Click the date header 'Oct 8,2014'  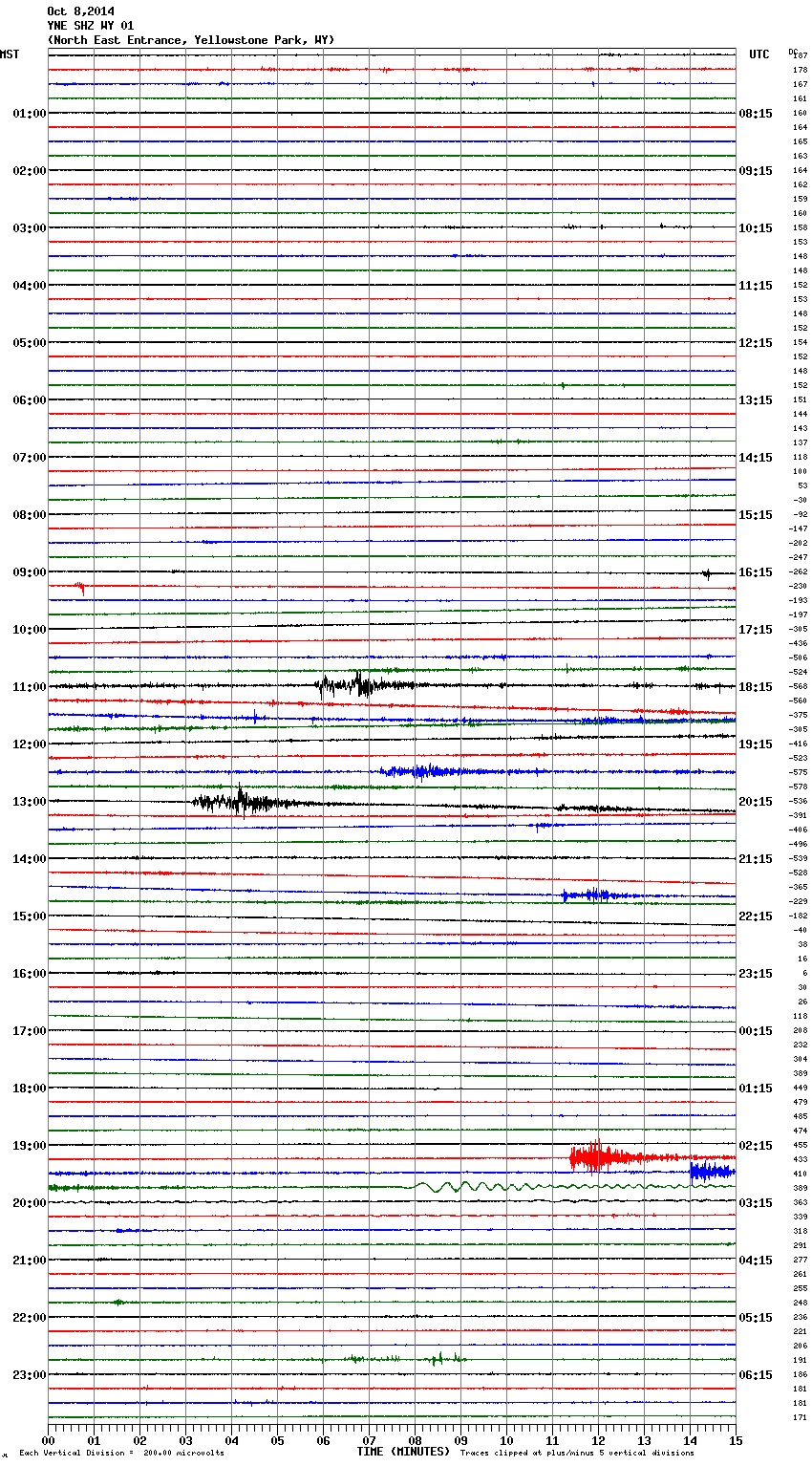point(80,11)
